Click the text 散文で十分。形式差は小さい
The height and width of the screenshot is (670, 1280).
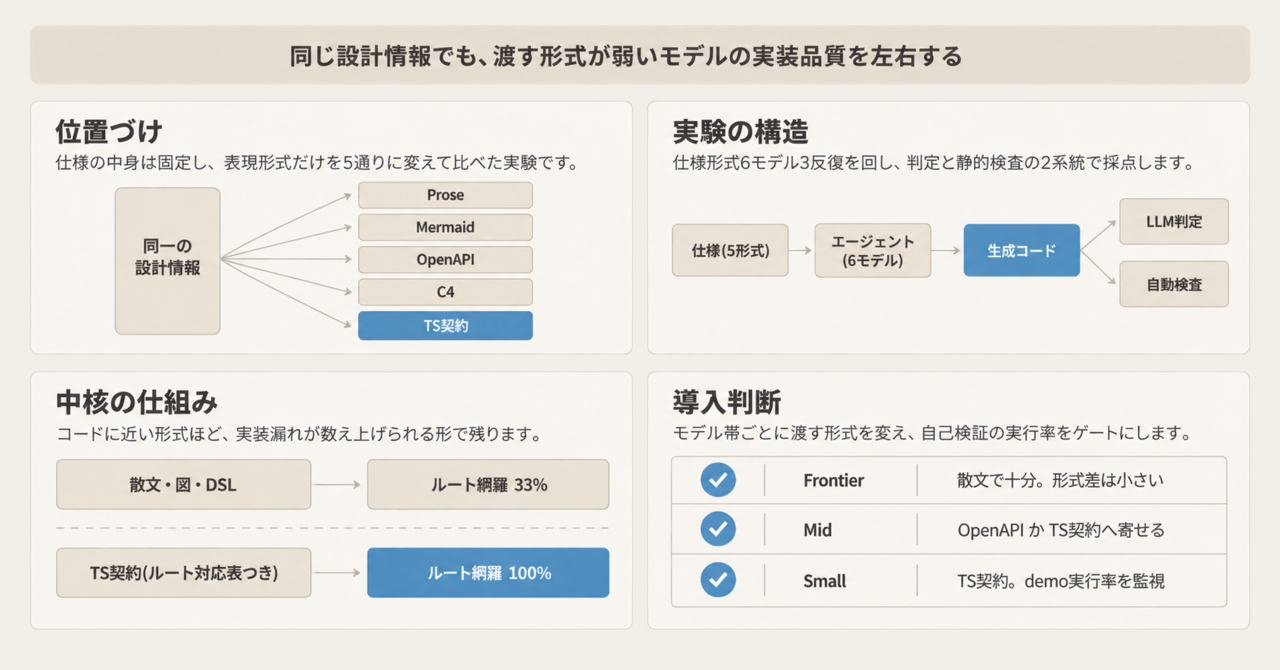[1060, 480]
